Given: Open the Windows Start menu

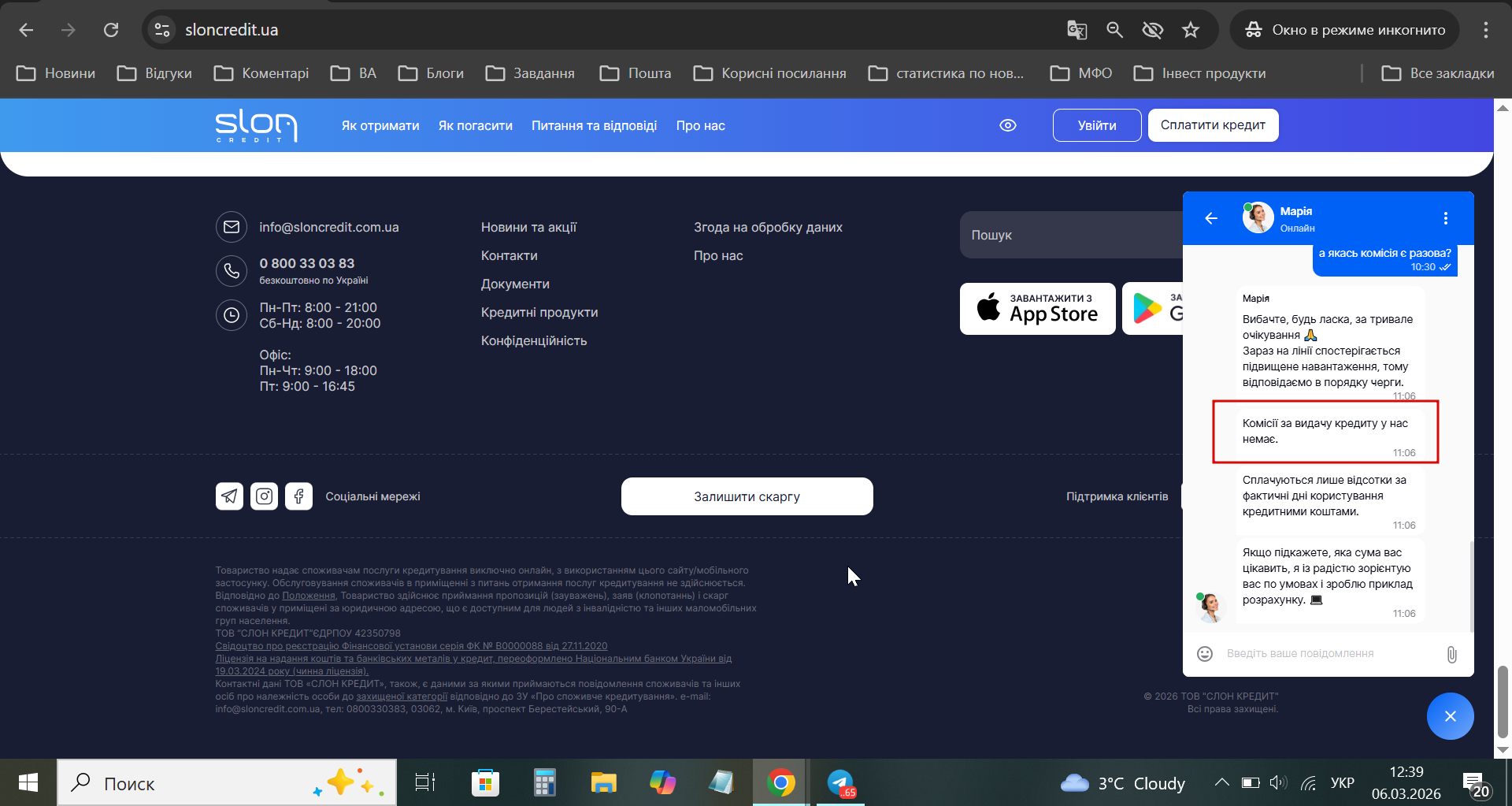Looking at the screenshot, I should pyautogui.click(x=28, y=782).
